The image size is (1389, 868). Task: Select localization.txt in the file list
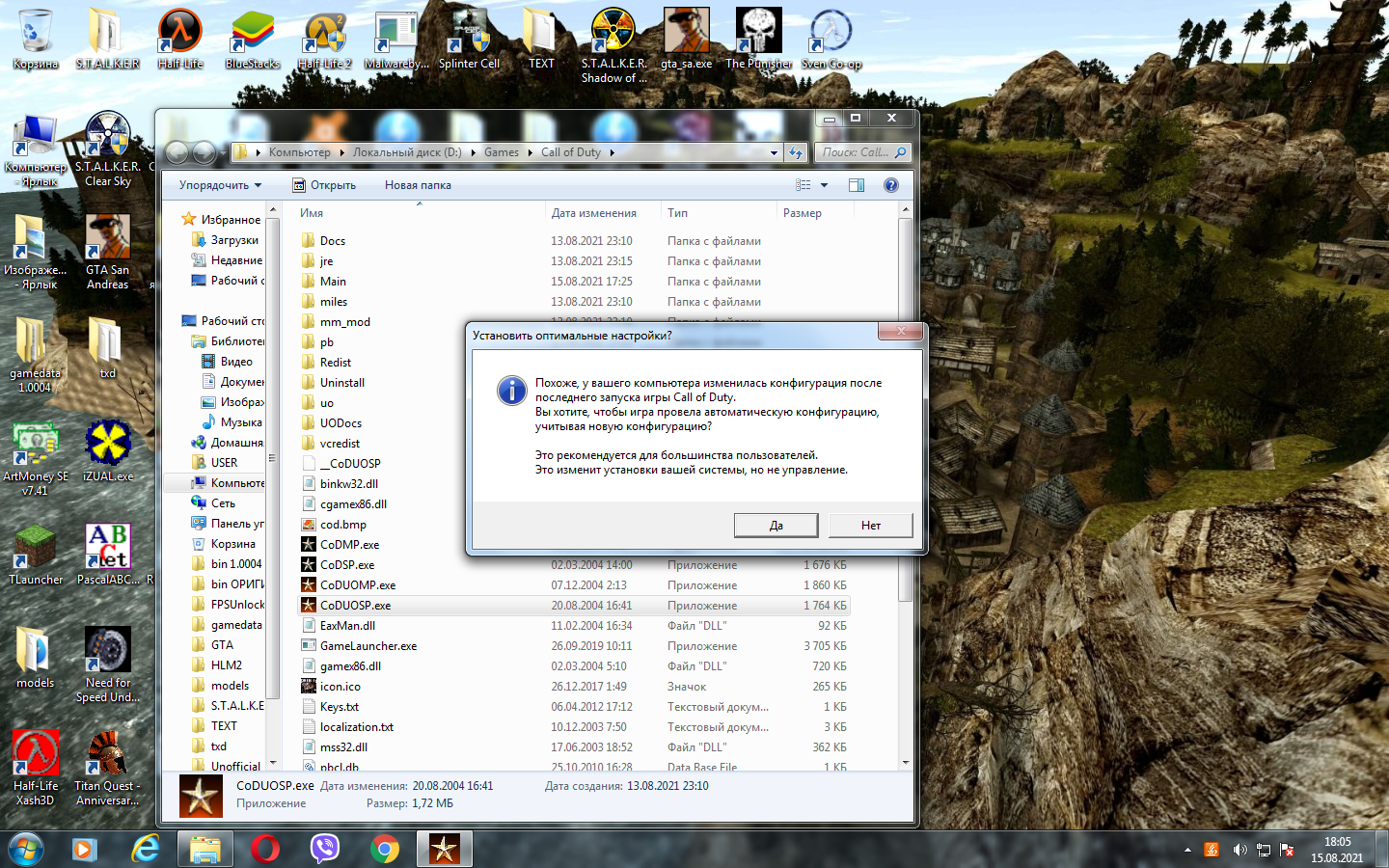(357, 727)
